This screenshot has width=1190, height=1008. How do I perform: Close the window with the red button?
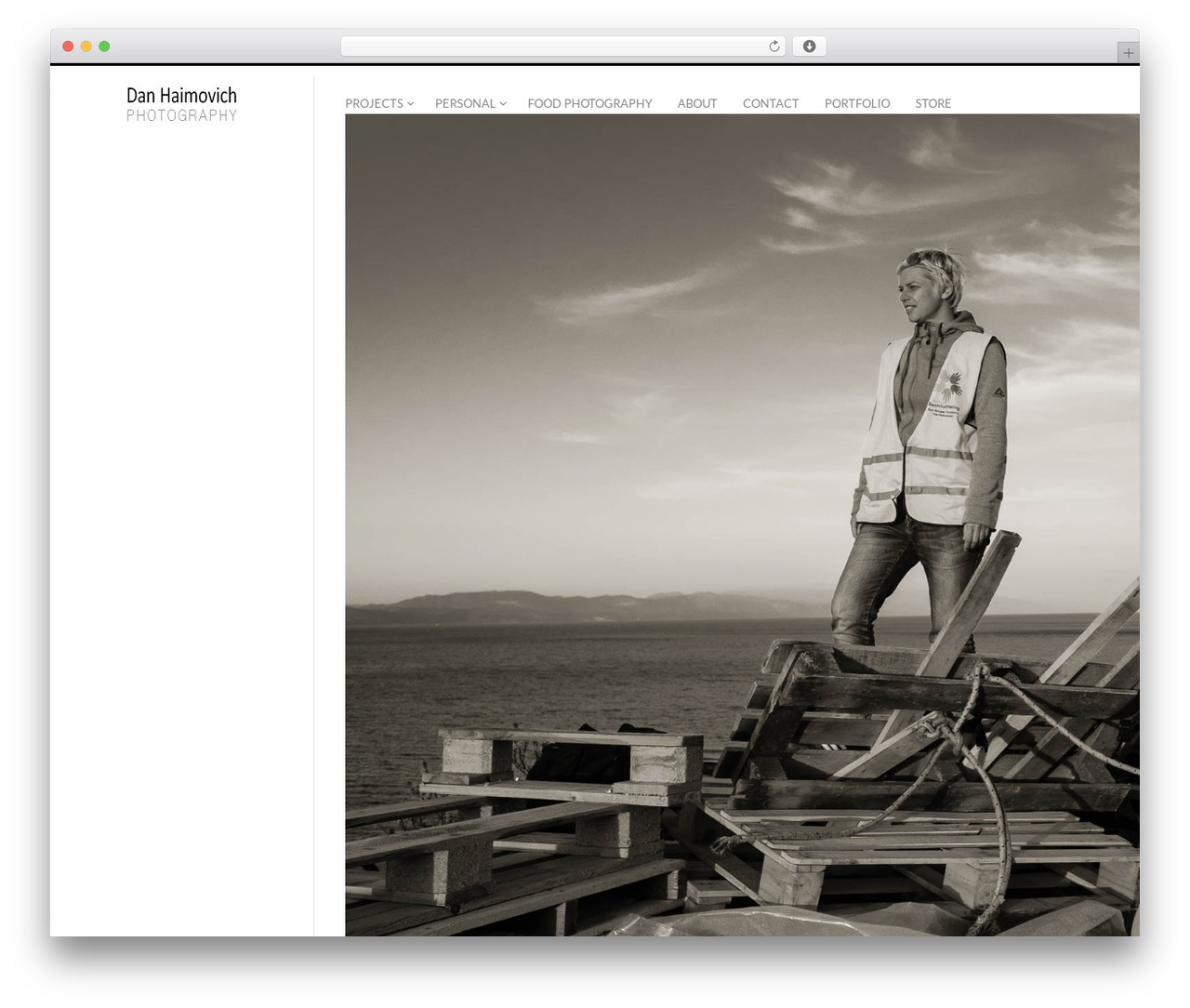68,46
